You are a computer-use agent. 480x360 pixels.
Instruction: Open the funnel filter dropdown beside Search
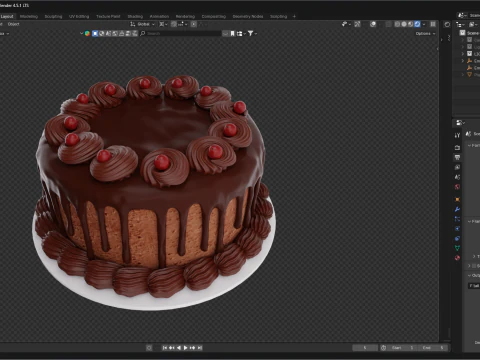click(253, 33)
